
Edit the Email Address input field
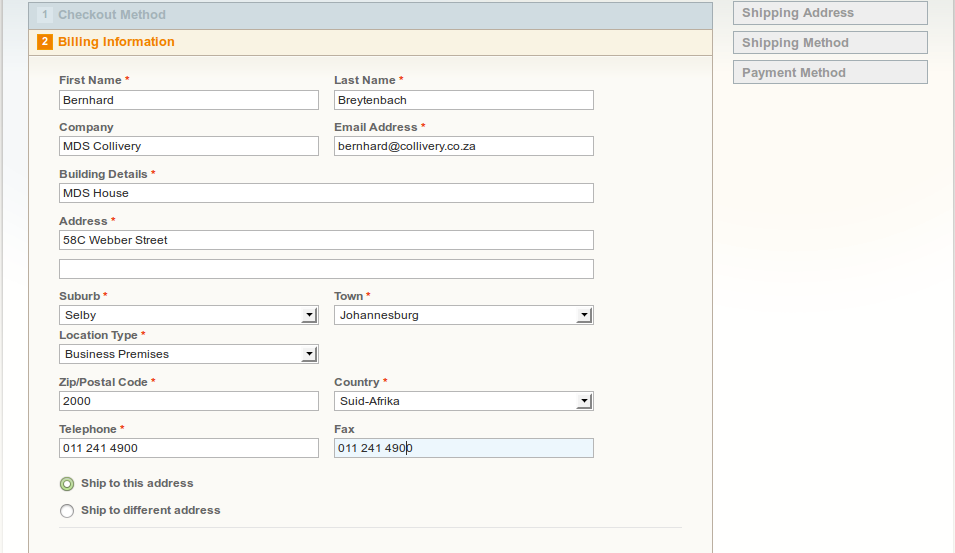tap(463, 146)
